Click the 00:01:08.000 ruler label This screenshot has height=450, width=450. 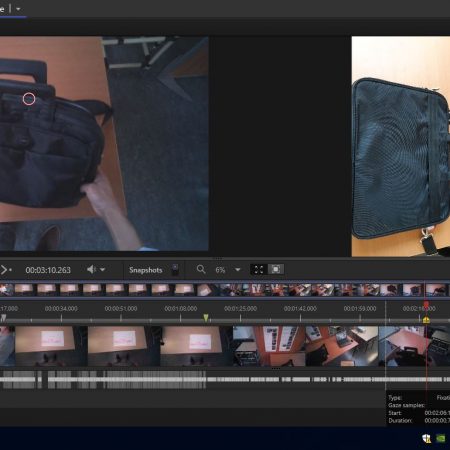pos(181,309)
